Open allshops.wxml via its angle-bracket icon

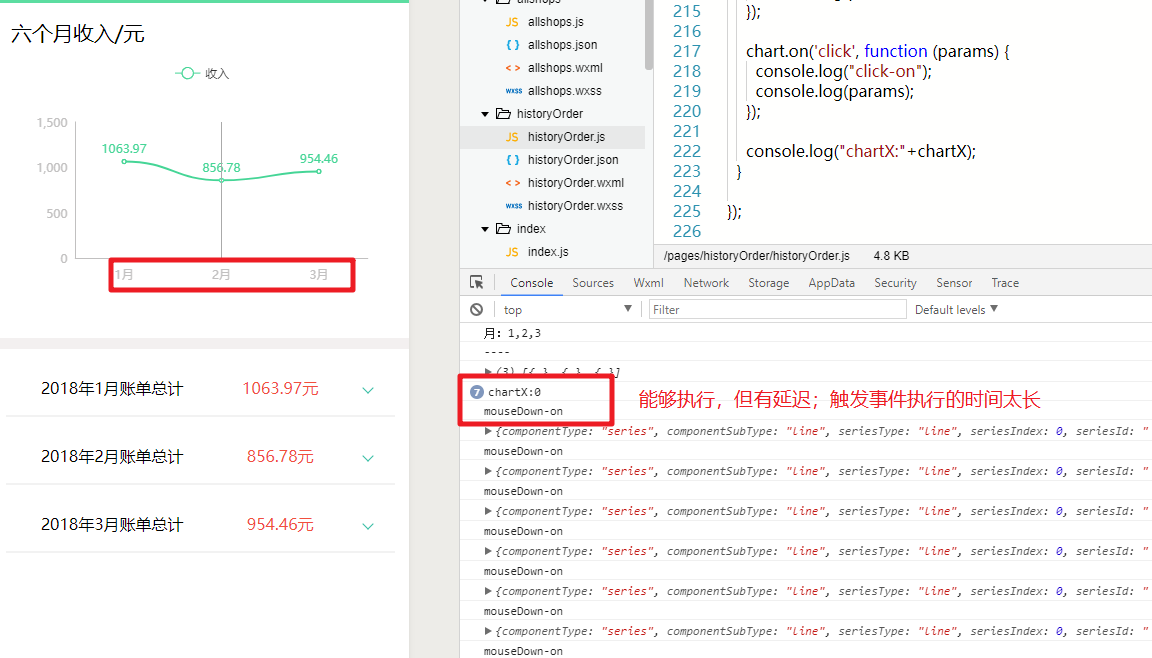click(514, 67)
